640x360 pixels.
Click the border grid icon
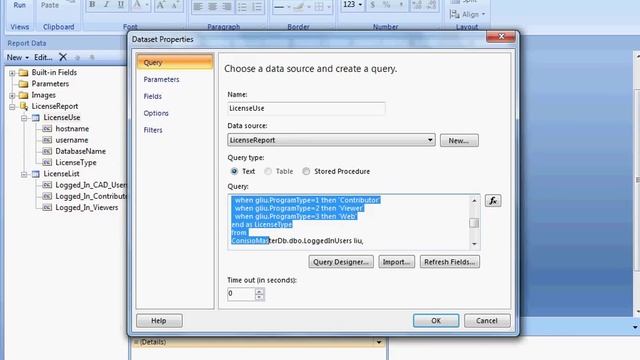[x=319, y=7]
